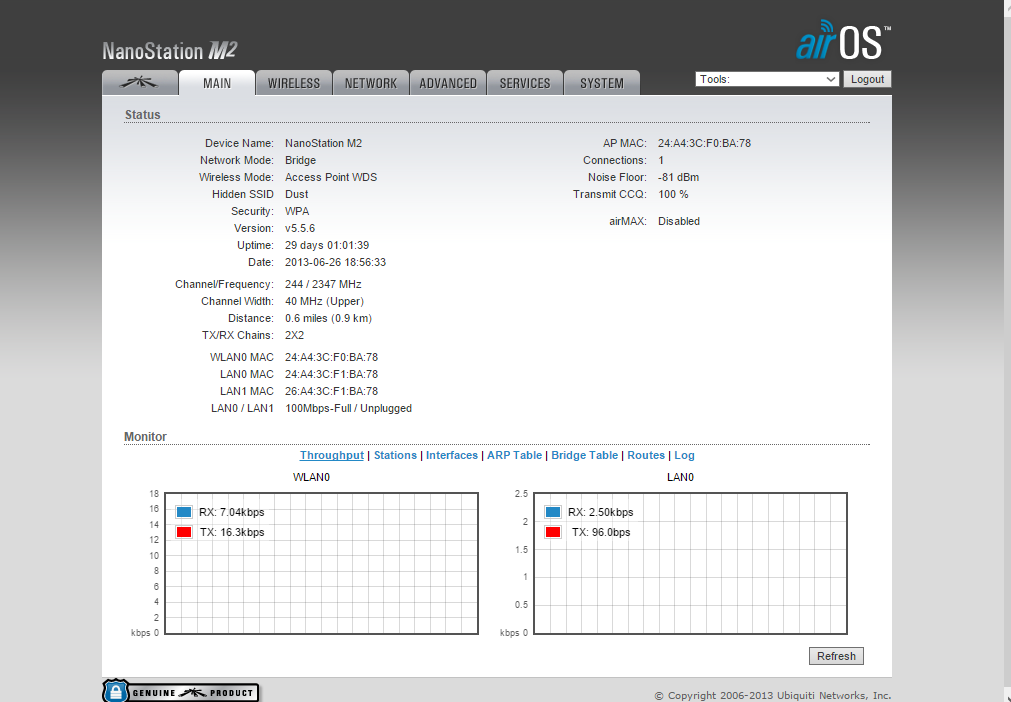The width and height of the screenshot is (1011, 702).
Task: Open the NETWORK tab
Action: 371,83
